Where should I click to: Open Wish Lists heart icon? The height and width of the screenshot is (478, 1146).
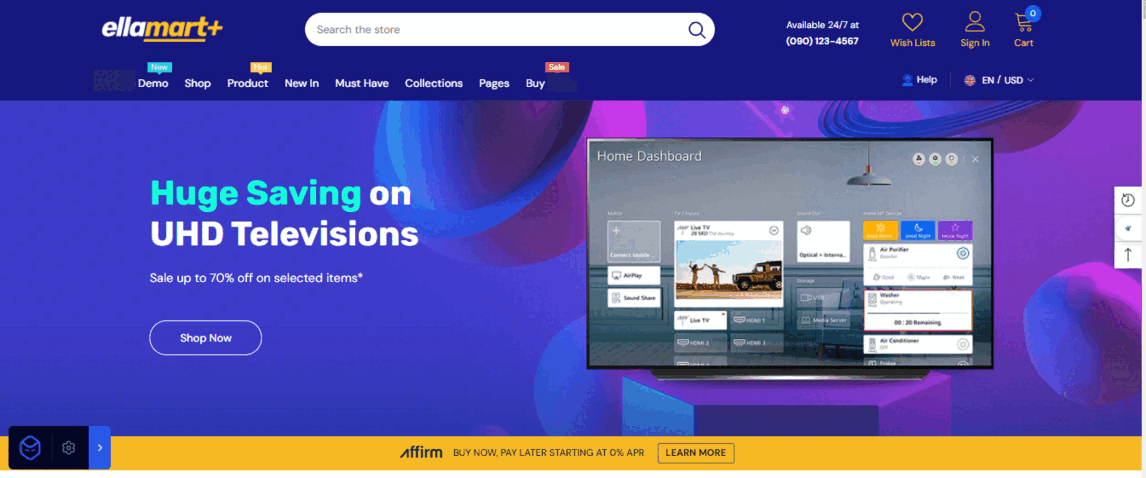(x=912, y=22)
